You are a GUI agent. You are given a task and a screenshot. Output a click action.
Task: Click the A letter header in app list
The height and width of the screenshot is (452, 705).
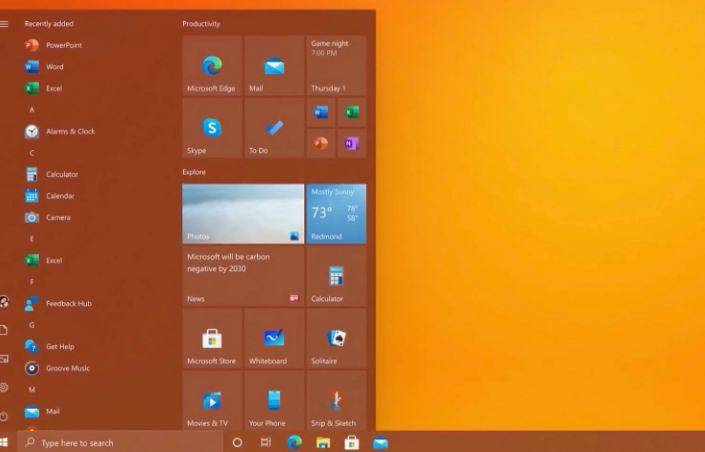point(31,110)
